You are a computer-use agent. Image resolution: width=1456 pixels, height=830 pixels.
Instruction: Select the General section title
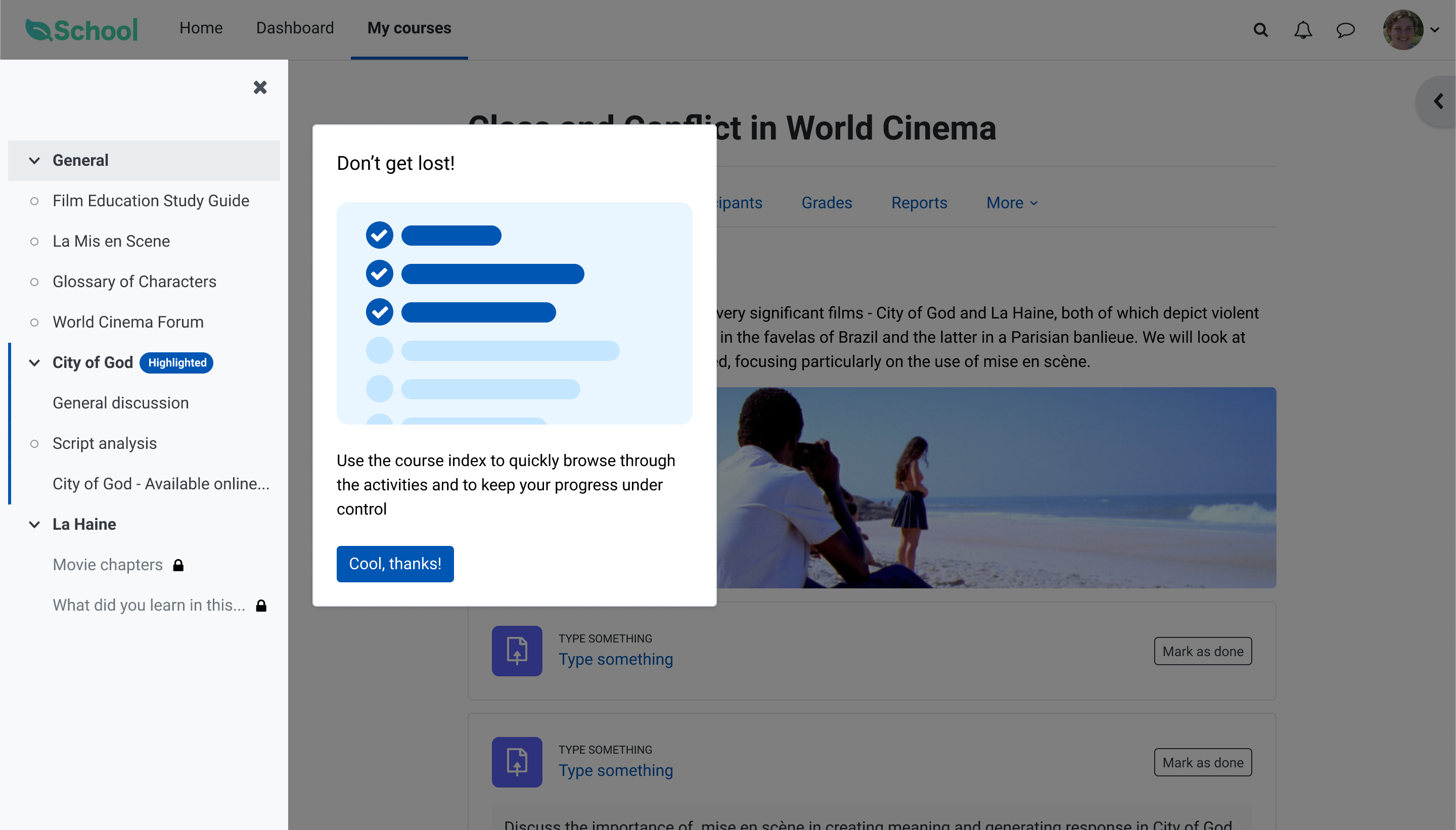(x=80, y=161)
